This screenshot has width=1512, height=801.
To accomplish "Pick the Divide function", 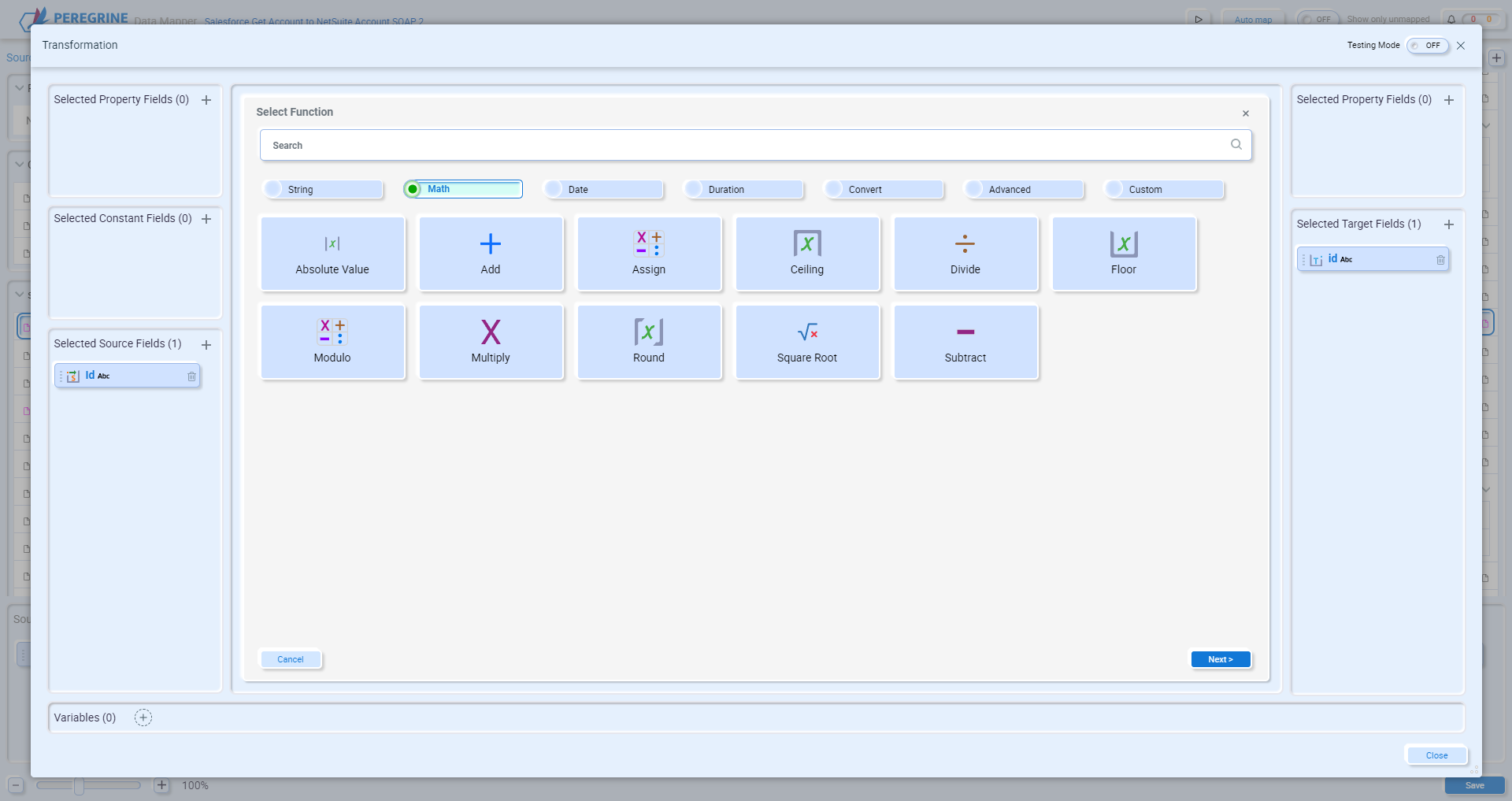I will [x=965, y=254].
